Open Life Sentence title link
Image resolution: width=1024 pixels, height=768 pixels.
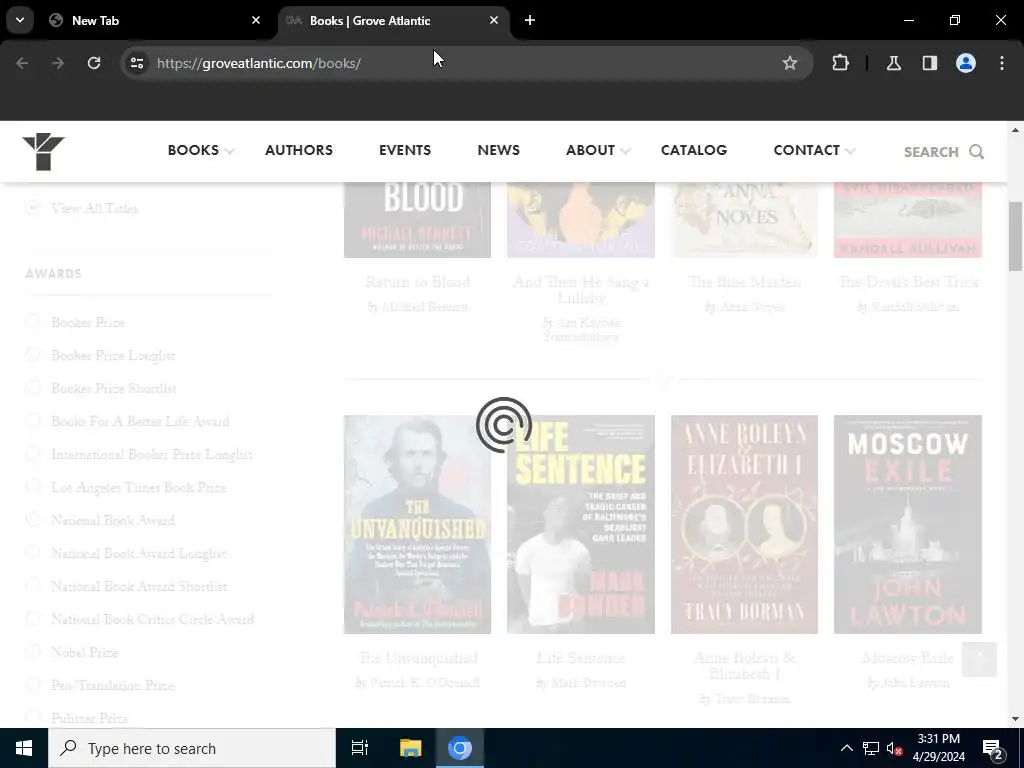tap(581, 658)
